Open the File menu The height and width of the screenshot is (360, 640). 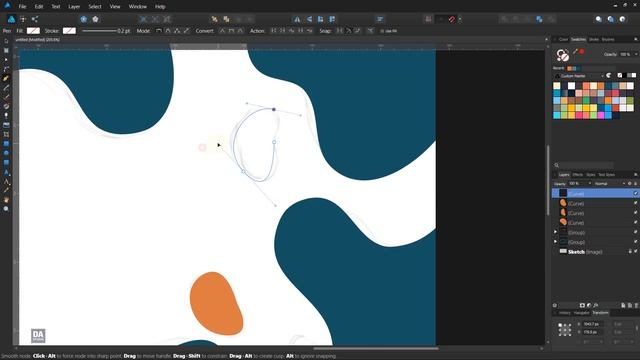tap(22, 7)
